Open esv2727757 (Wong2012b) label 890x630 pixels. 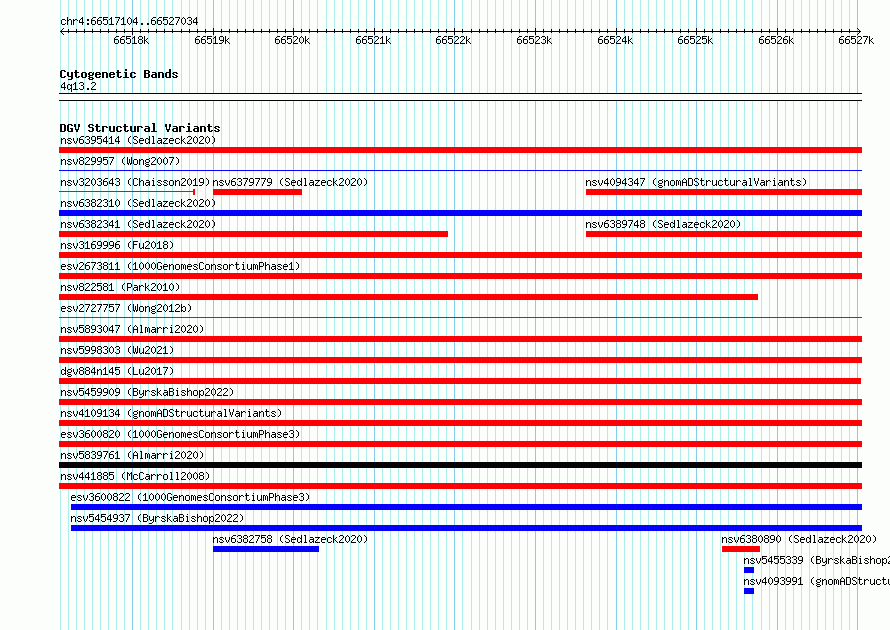tap(126, 308)
